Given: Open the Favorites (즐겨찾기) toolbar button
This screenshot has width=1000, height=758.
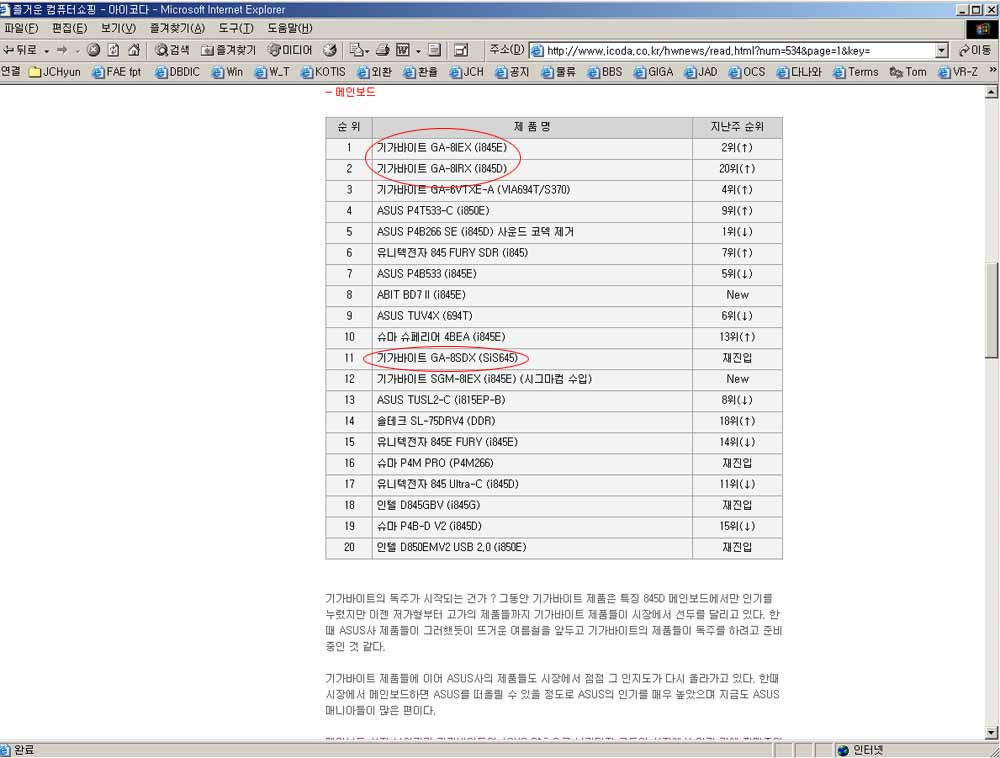Looking at the screenshot, I should 228,50.
